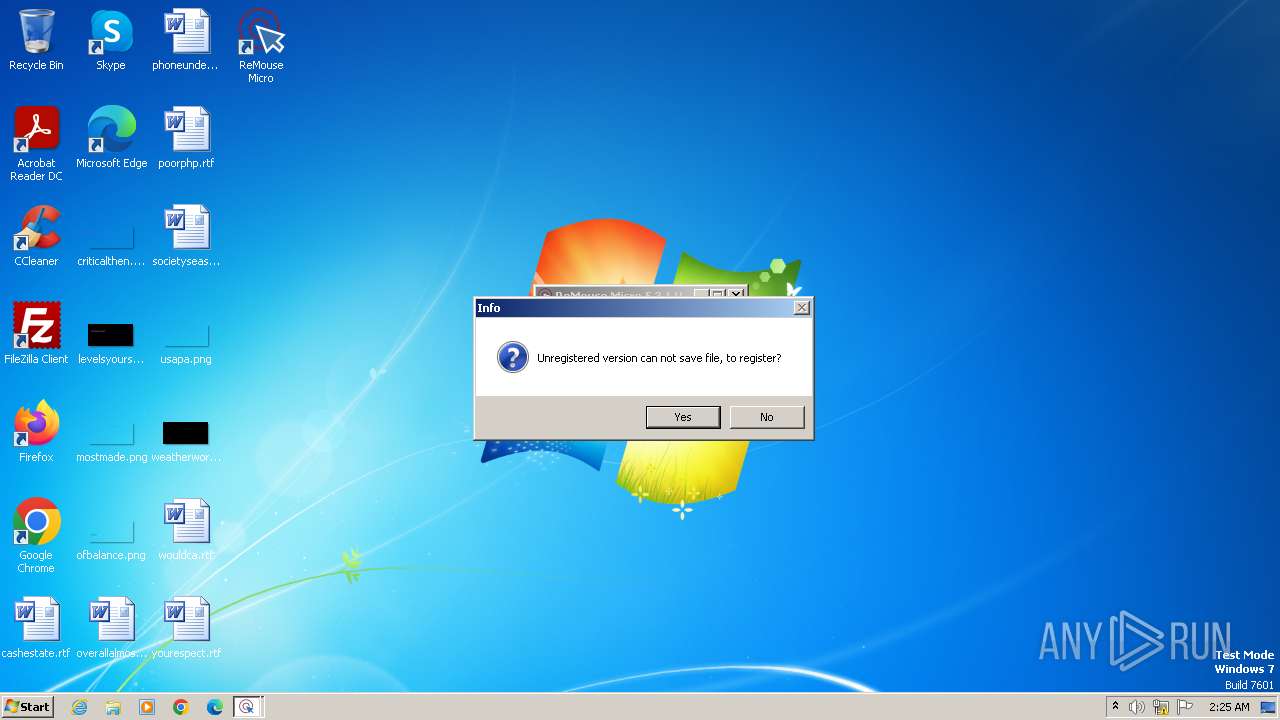Click No in the Info dialog
Viewport: 1280px width, 720px height.
tap(766, 417)
